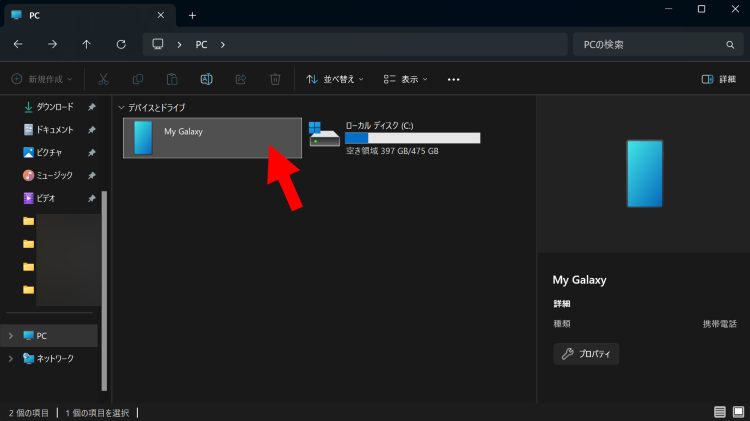Click the Delete trash can icon
Viewport: 750px width, 421px height.
[x=275, y=79]
